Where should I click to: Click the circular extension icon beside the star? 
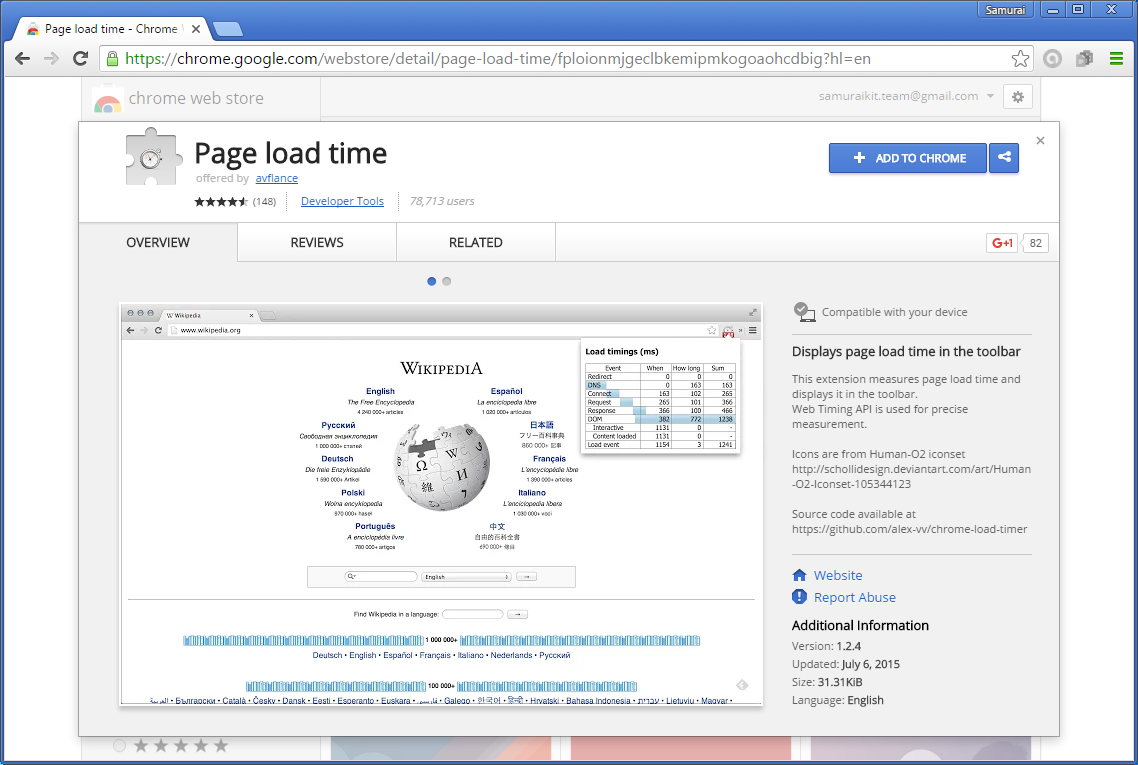[x=1052, y=59]
